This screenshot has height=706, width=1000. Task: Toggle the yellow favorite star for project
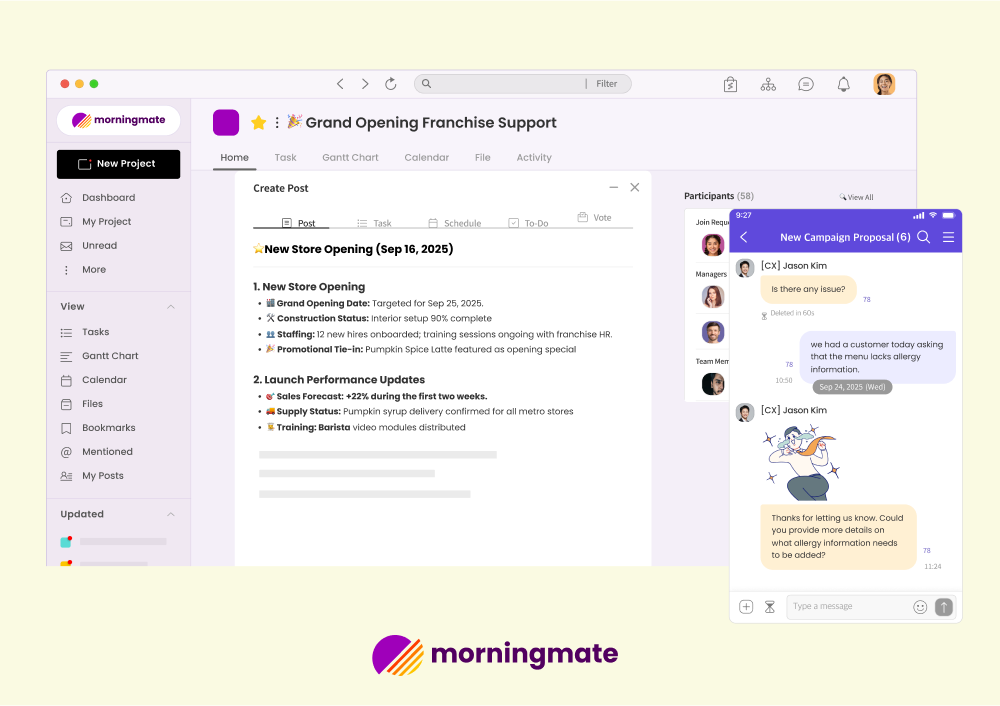[x=258, y=123]
